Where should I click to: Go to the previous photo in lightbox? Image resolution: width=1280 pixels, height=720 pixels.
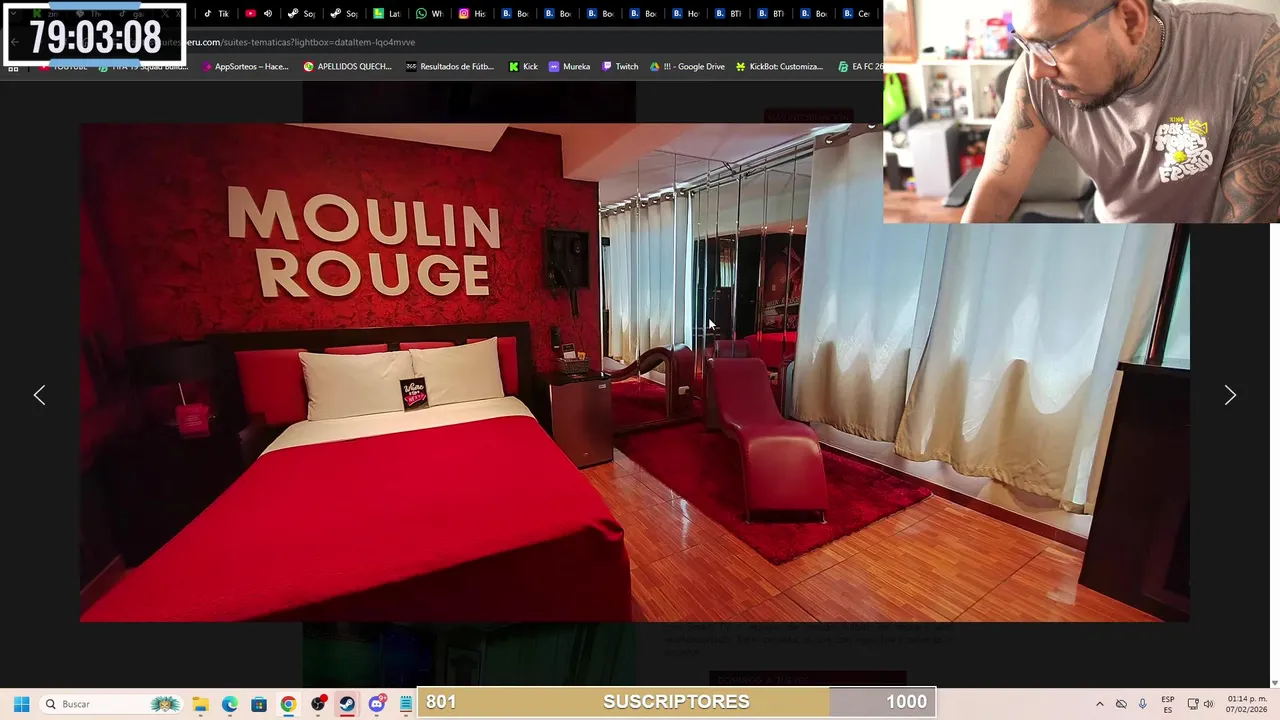click(39, 395)
